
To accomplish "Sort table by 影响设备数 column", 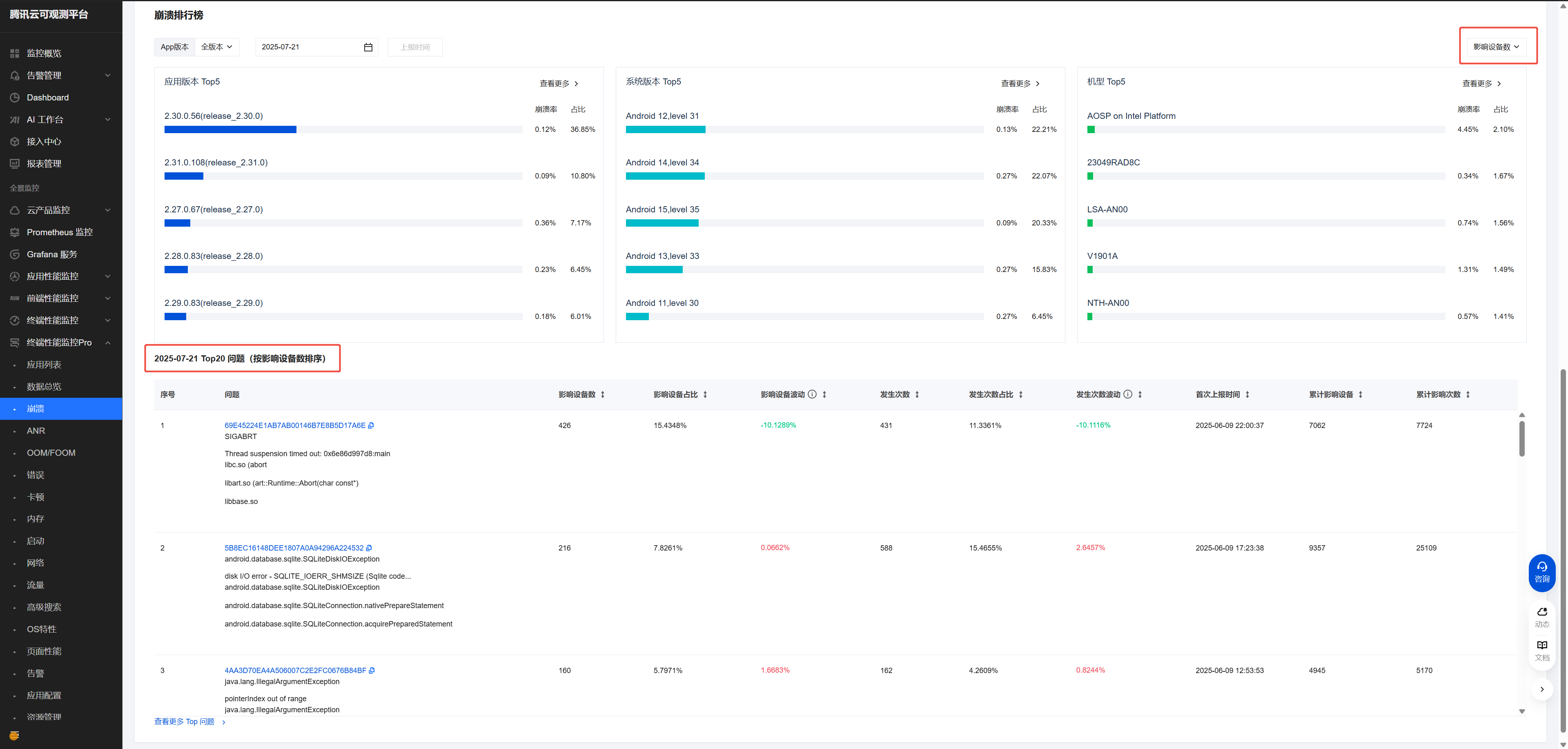I will [603, 395].
